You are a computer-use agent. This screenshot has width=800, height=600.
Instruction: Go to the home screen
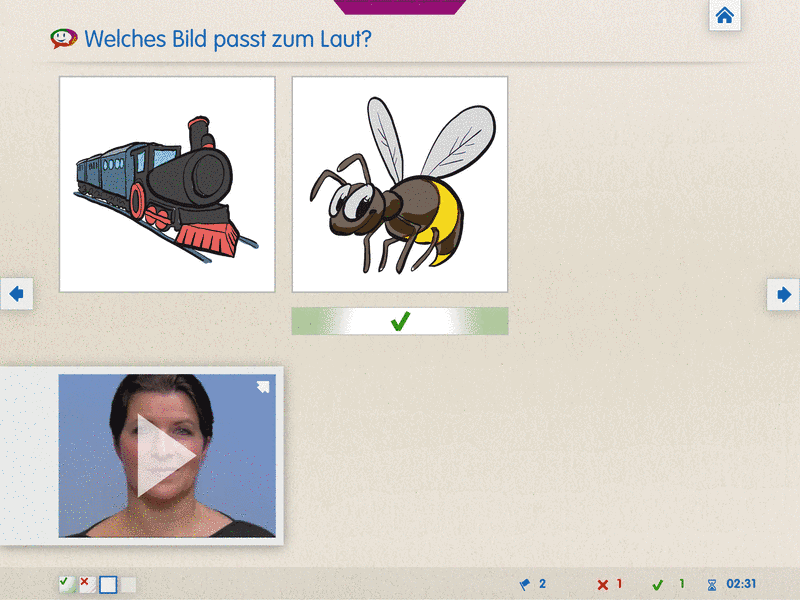pos(725,16)
